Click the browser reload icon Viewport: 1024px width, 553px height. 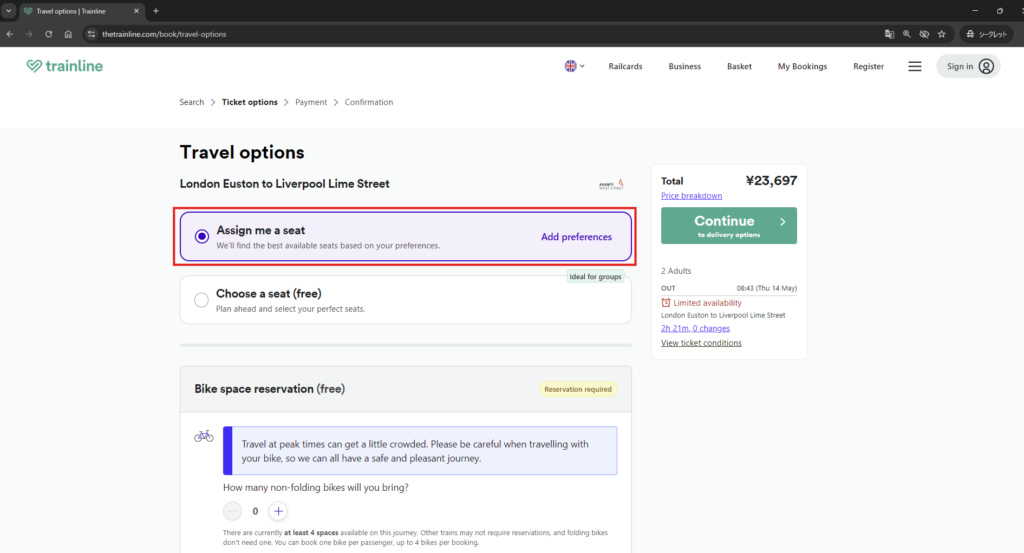(48, 34)
